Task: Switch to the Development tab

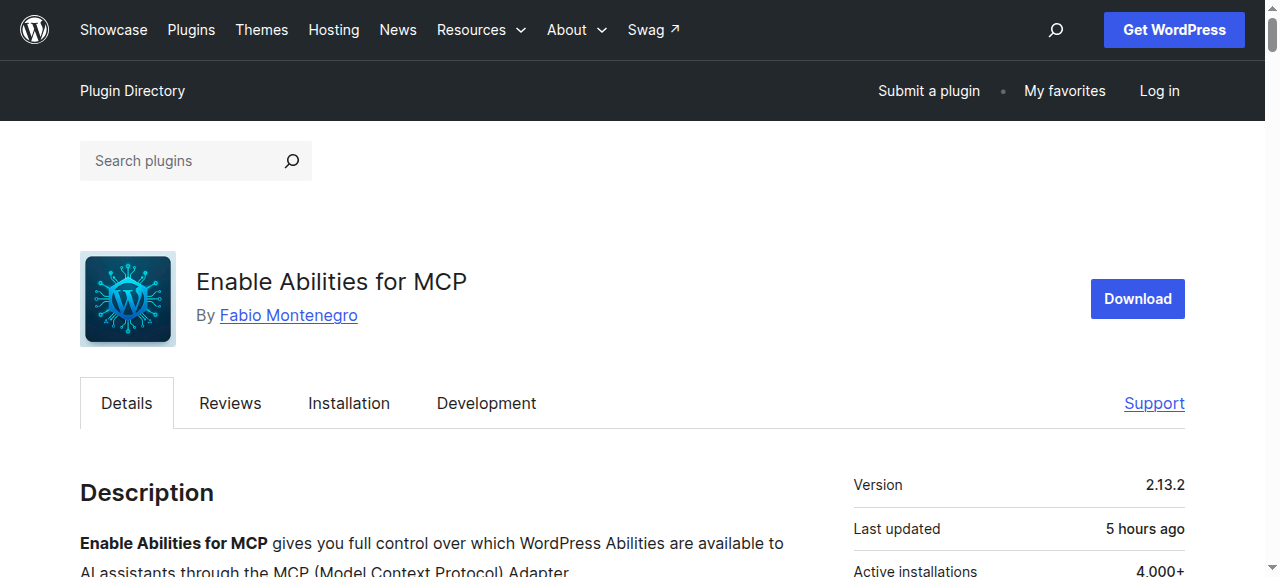Action: click(487, 403)
